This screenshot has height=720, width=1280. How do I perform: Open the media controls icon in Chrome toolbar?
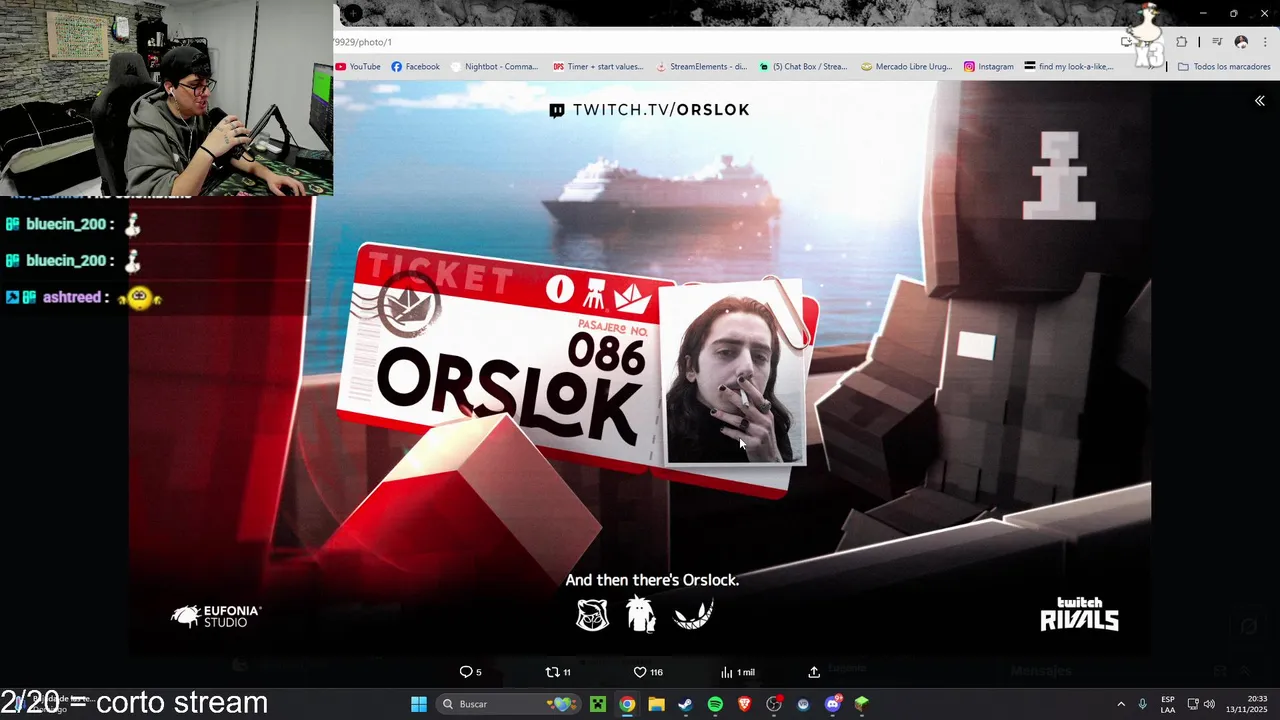pos(1217,42)
